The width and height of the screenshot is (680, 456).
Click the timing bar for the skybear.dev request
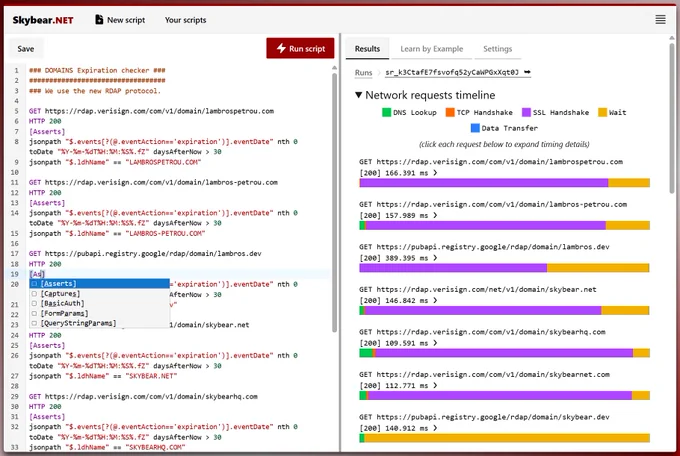tap(504, 438)
